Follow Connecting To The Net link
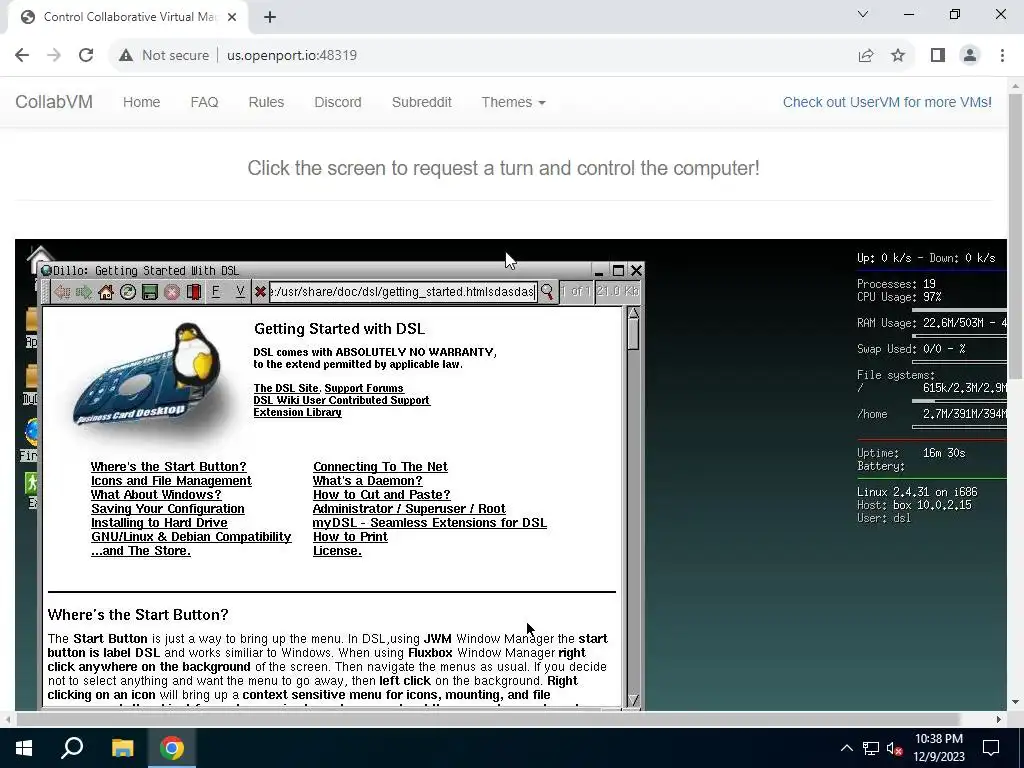1024x768 pixels. pos(380,467)
